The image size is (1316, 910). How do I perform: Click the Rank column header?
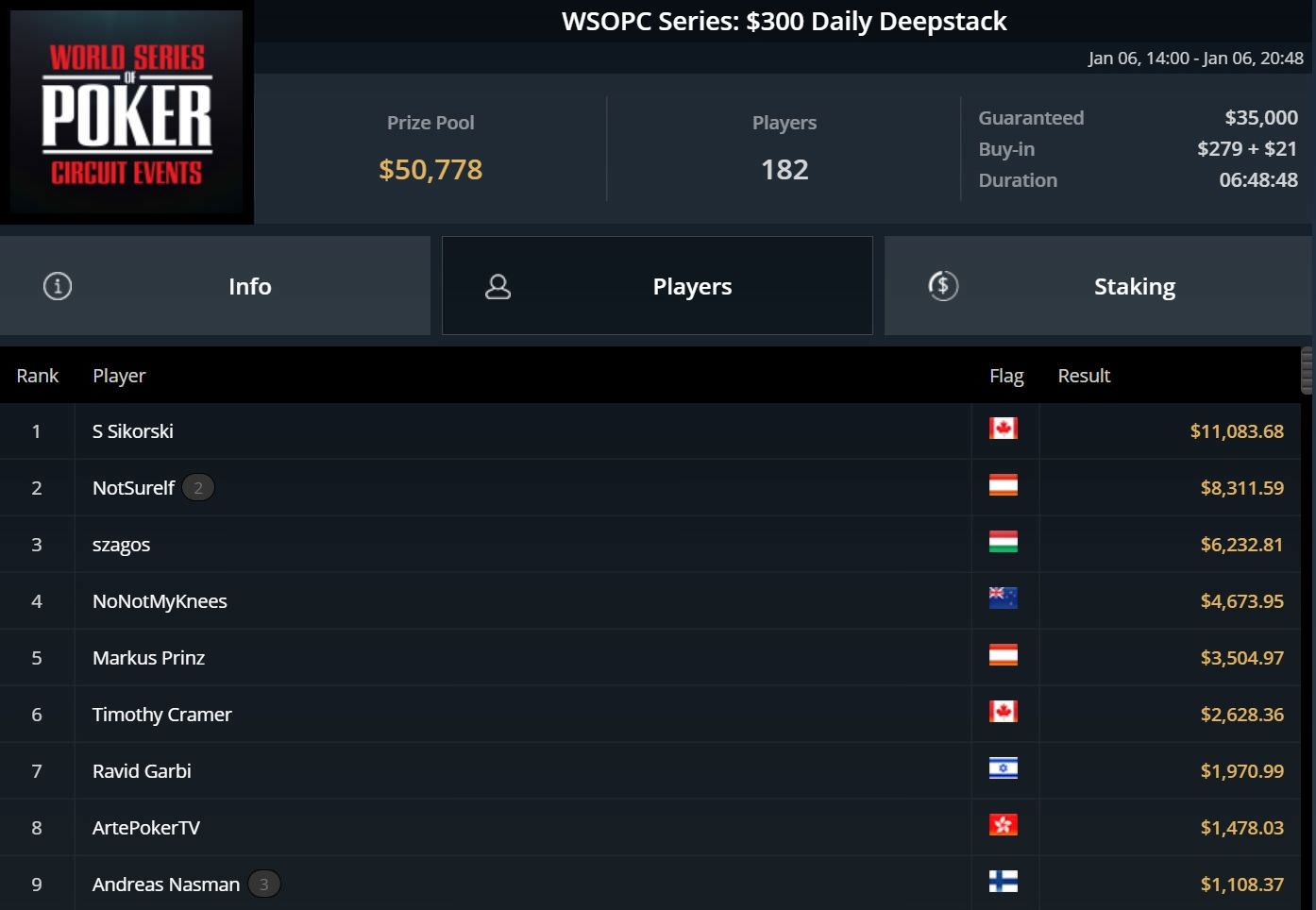coord(38,376)
